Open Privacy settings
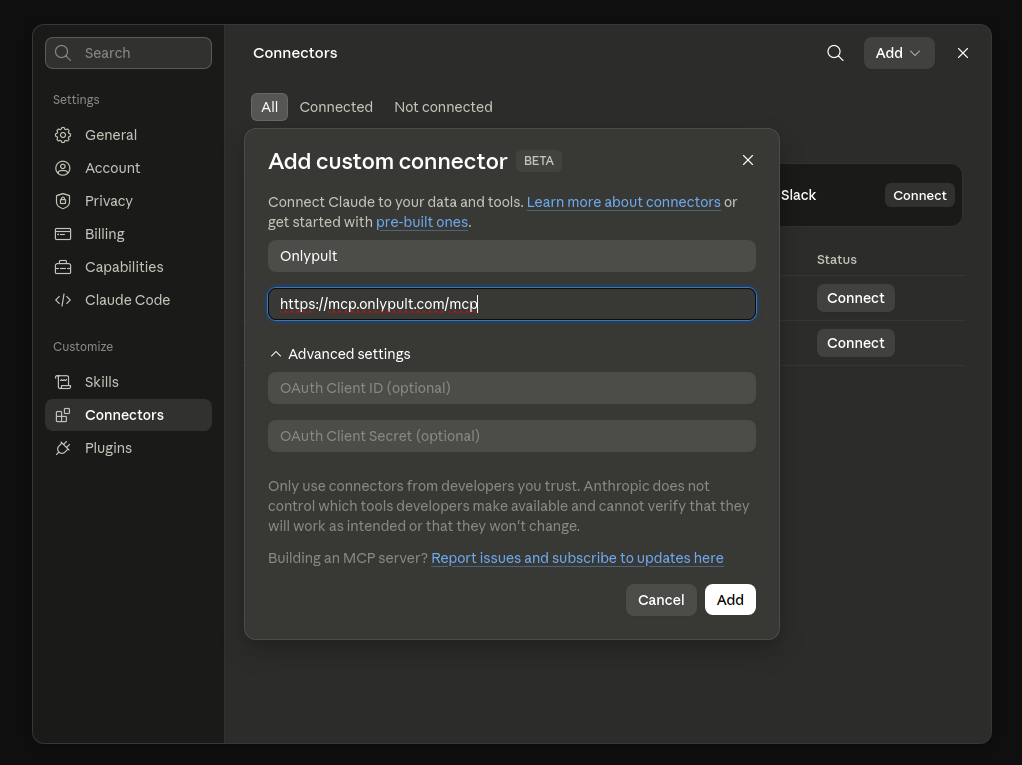The image size is (1022, 765). click(x=128, y=201)
